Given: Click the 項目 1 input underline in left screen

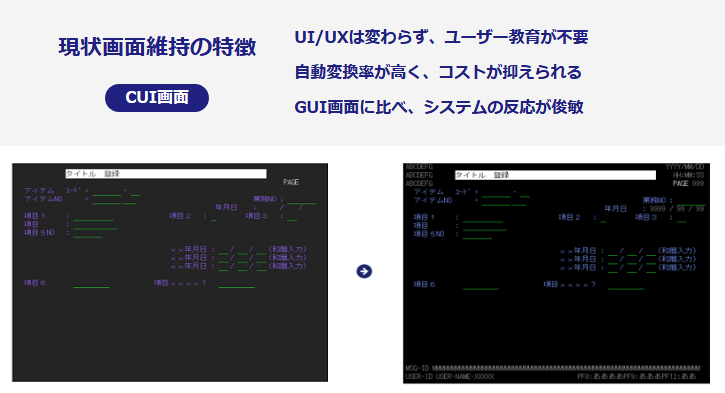Looking at the screenshot, I should [x=93, y=220].
